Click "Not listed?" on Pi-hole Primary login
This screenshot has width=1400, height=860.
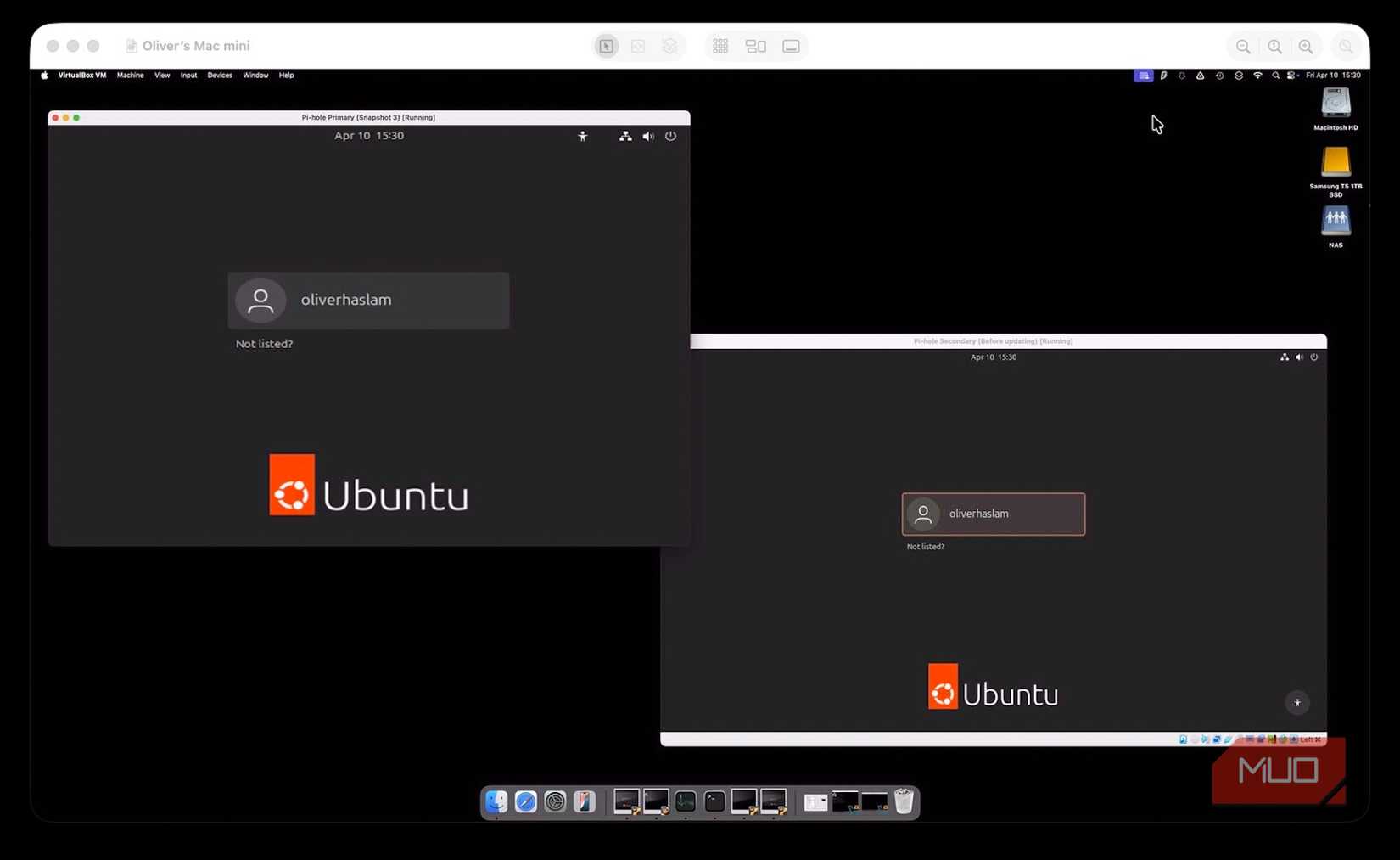point(264,344)
